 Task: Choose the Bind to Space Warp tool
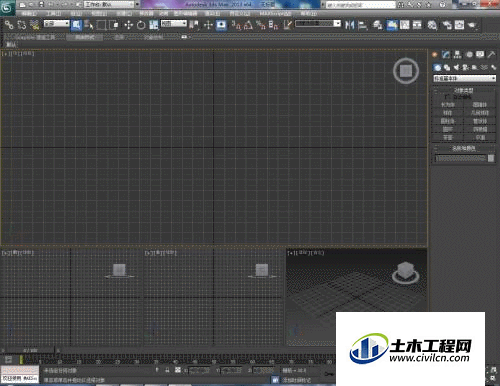click(x=34, y=25)
